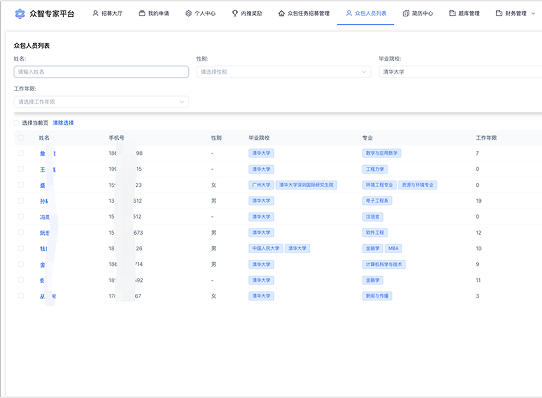542x398 pixels.
Task: Open the 工作年限 select dropdown
Action: pyautogui.click(x=101, y=102)
